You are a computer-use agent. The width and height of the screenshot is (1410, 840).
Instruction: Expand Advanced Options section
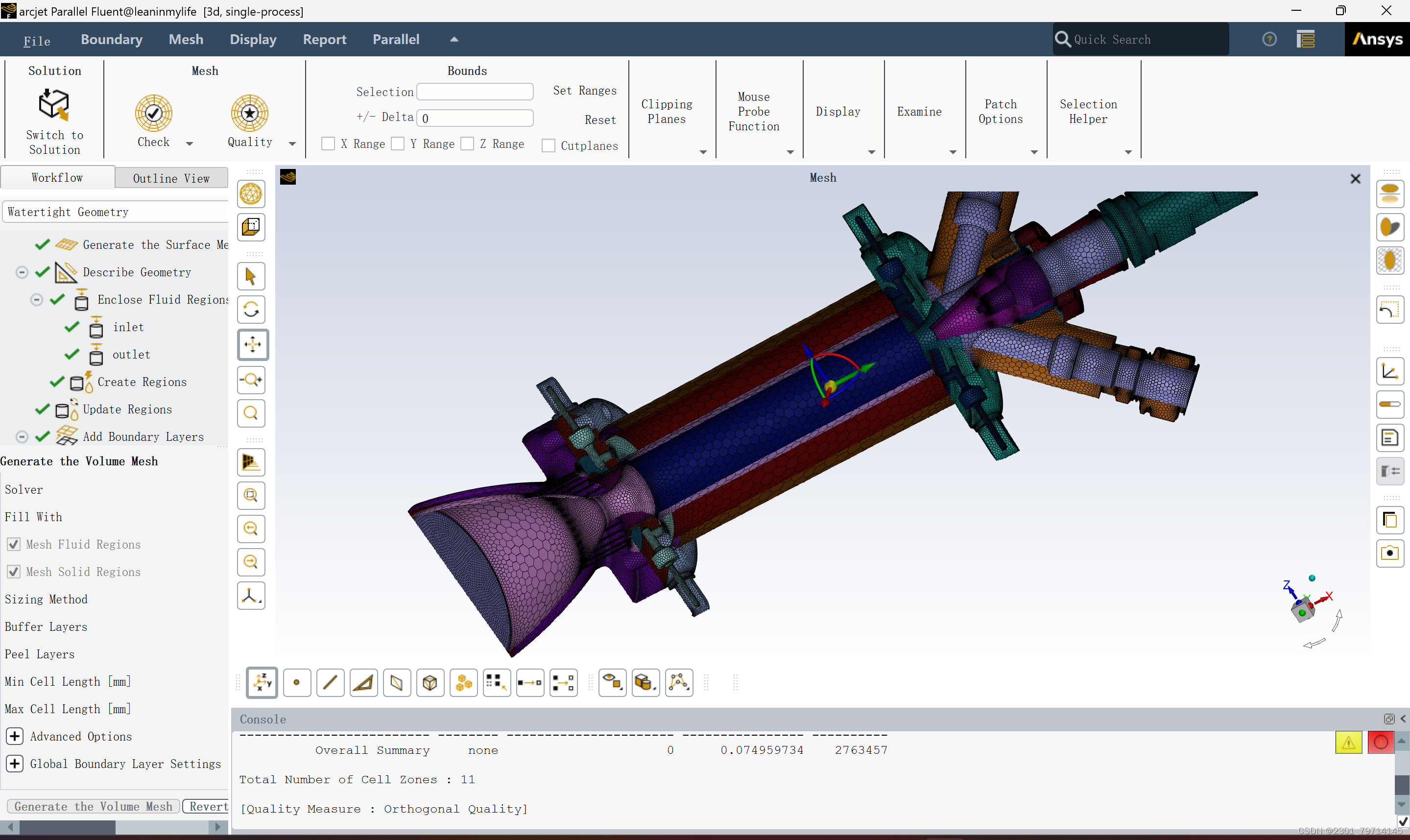click(x=15, y=736)
